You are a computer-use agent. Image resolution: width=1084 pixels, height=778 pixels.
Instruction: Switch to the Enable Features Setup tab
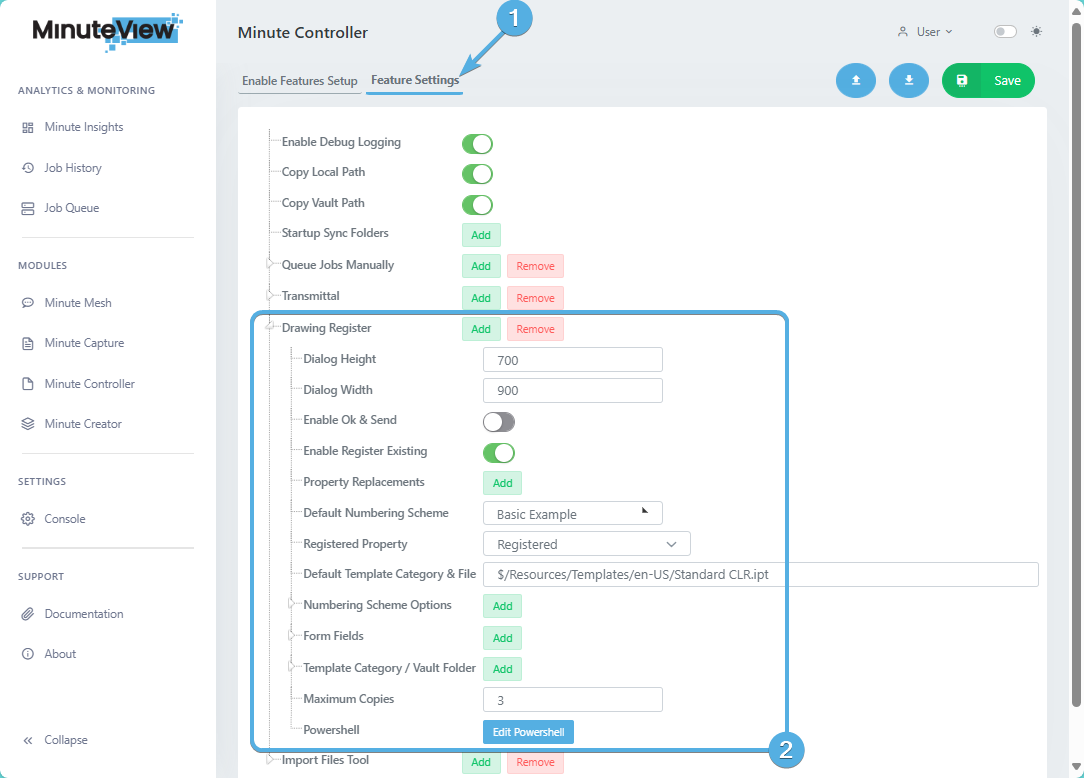tap(299, 80)
